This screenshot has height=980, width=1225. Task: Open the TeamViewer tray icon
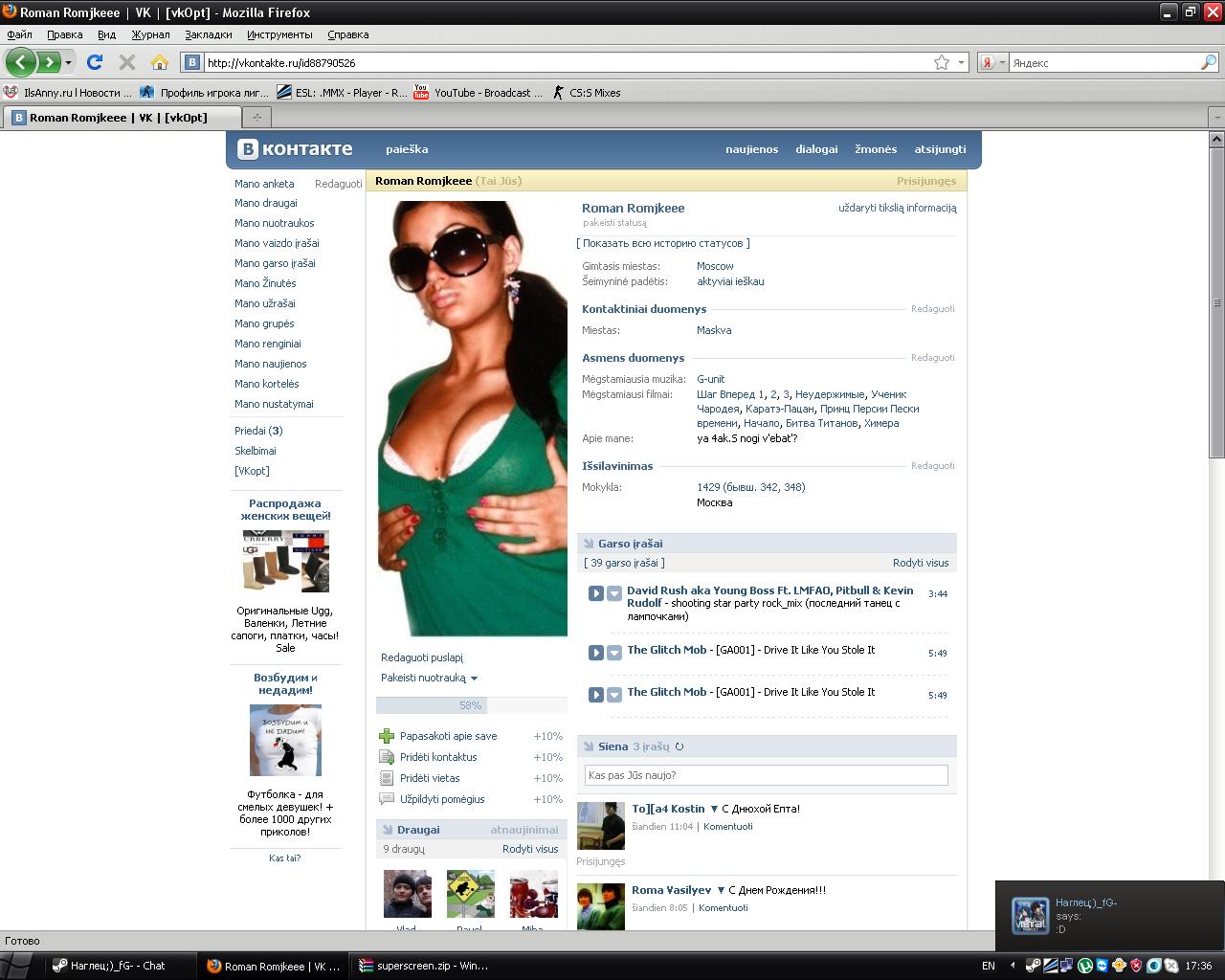point(1102,966)
